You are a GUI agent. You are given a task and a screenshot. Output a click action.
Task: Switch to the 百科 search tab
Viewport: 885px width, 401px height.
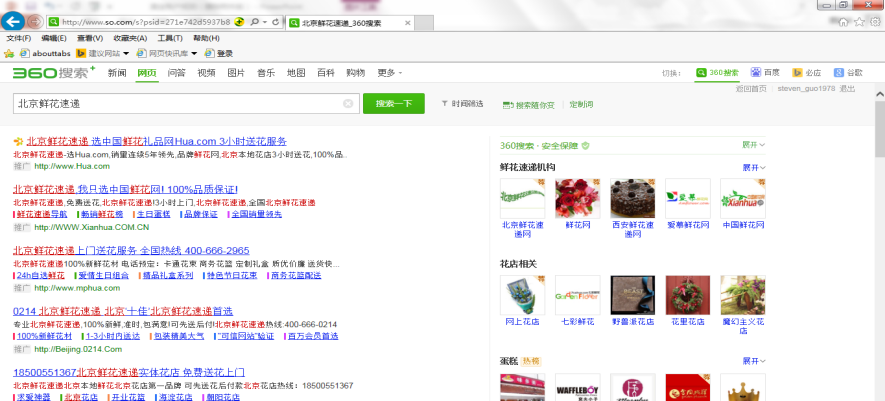[x=326, y=73]
